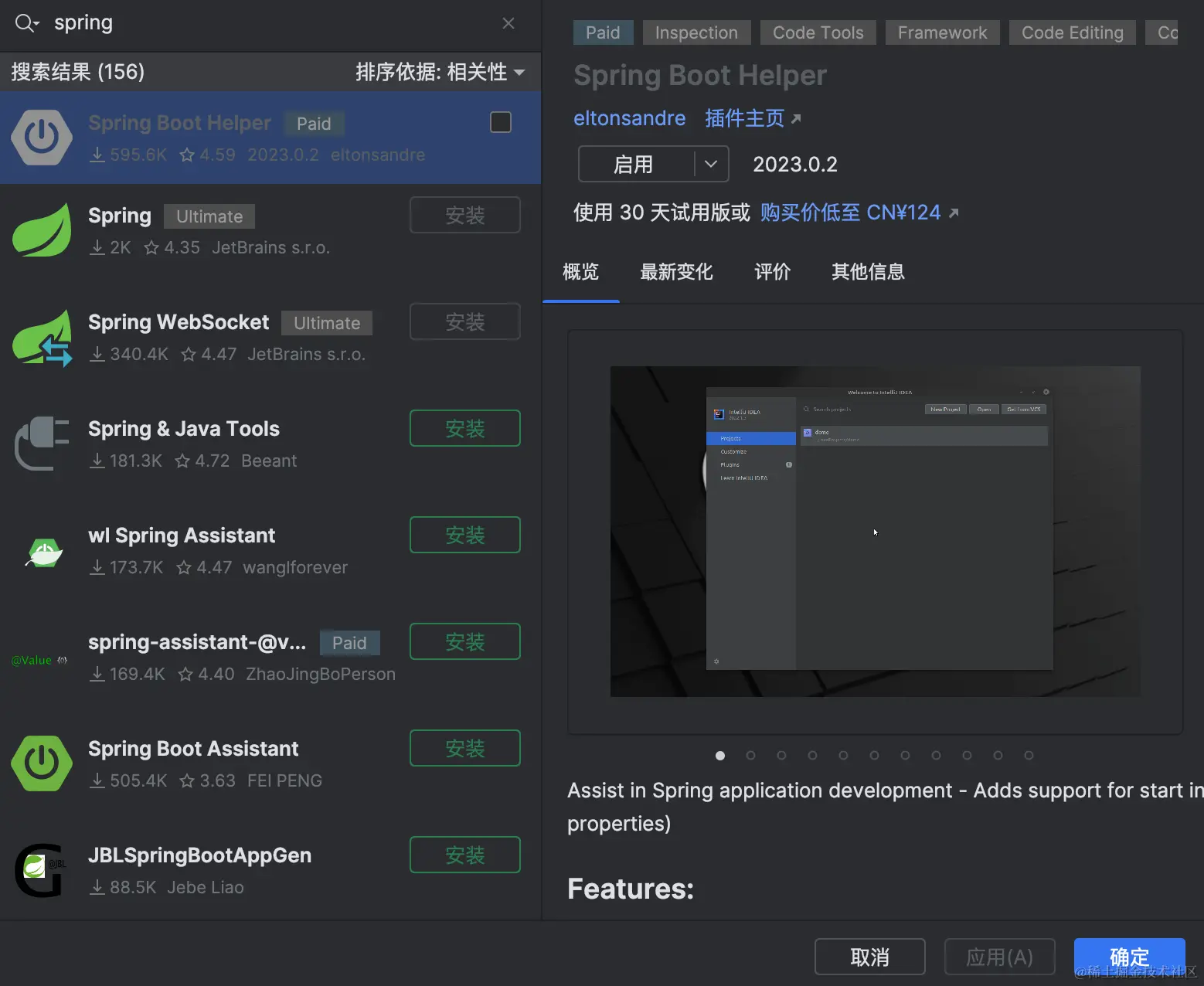Open the eltonsandre vendor link
Viewport: 1204px width, 986px height.
click(x=629, y=118)
